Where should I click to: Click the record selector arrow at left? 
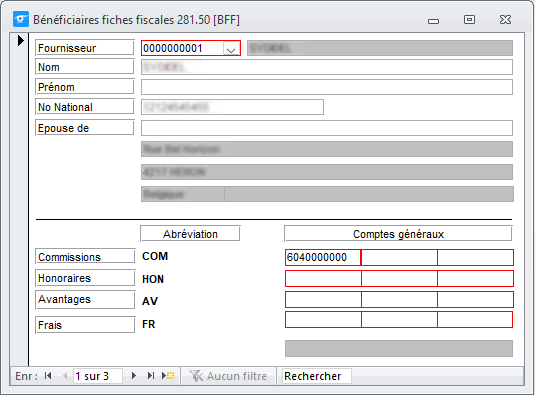(20, 41)
